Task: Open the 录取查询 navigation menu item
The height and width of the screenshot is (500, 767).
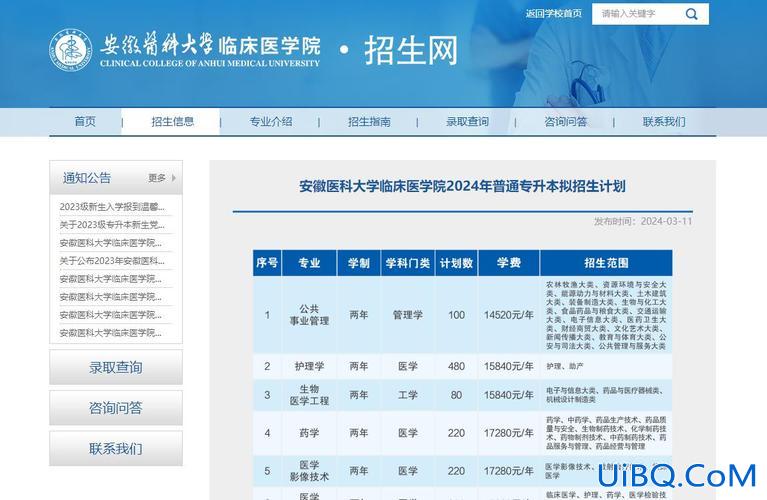Action: 468,121
